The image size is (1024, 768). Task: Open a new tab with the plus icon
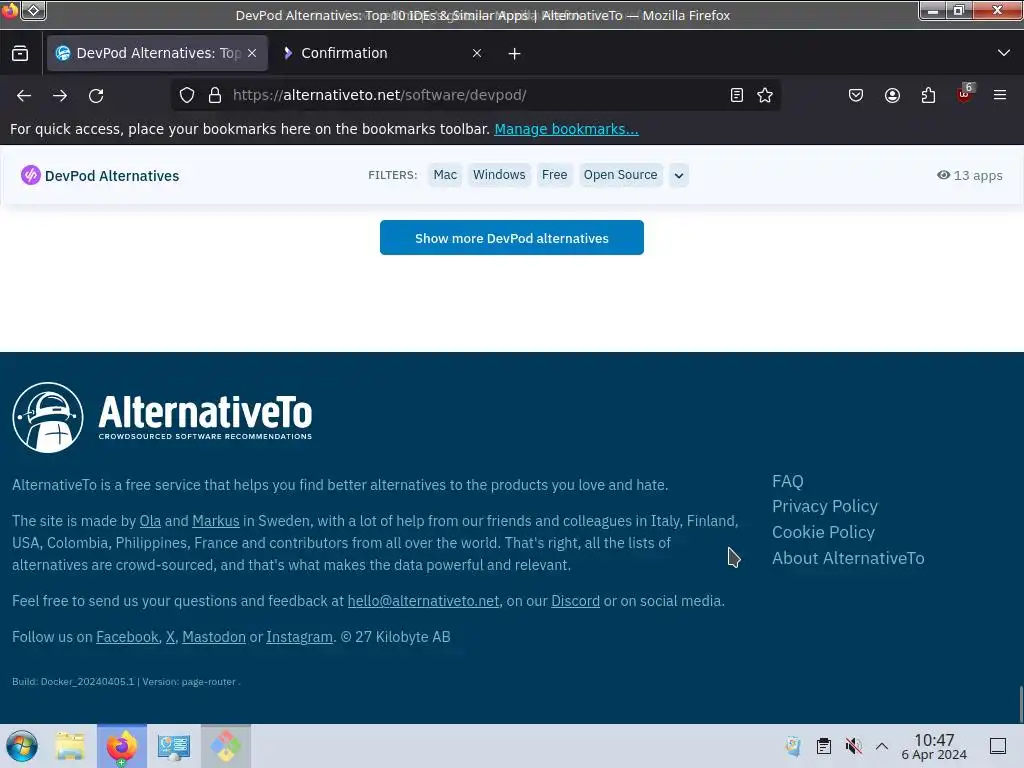515,54
